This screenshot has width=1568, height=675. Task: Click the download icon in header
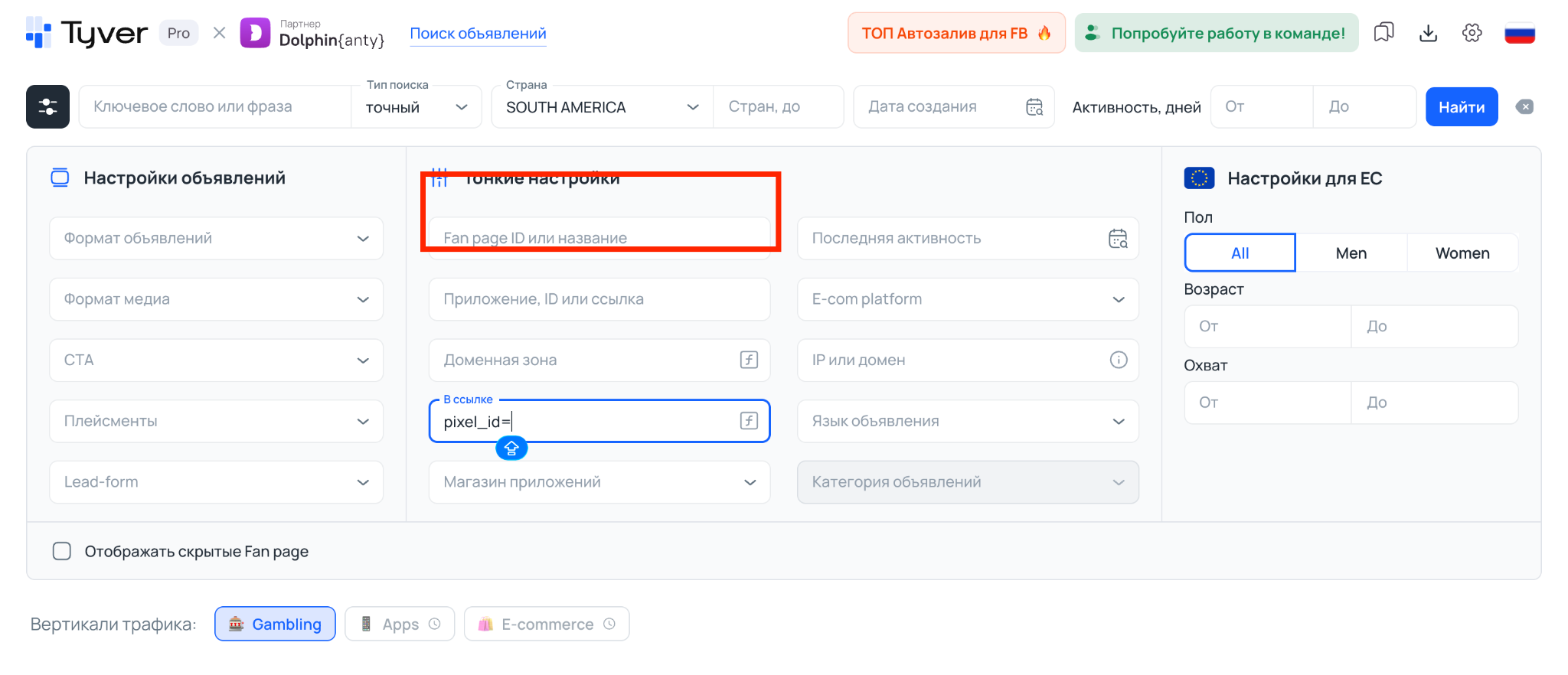1428,33
